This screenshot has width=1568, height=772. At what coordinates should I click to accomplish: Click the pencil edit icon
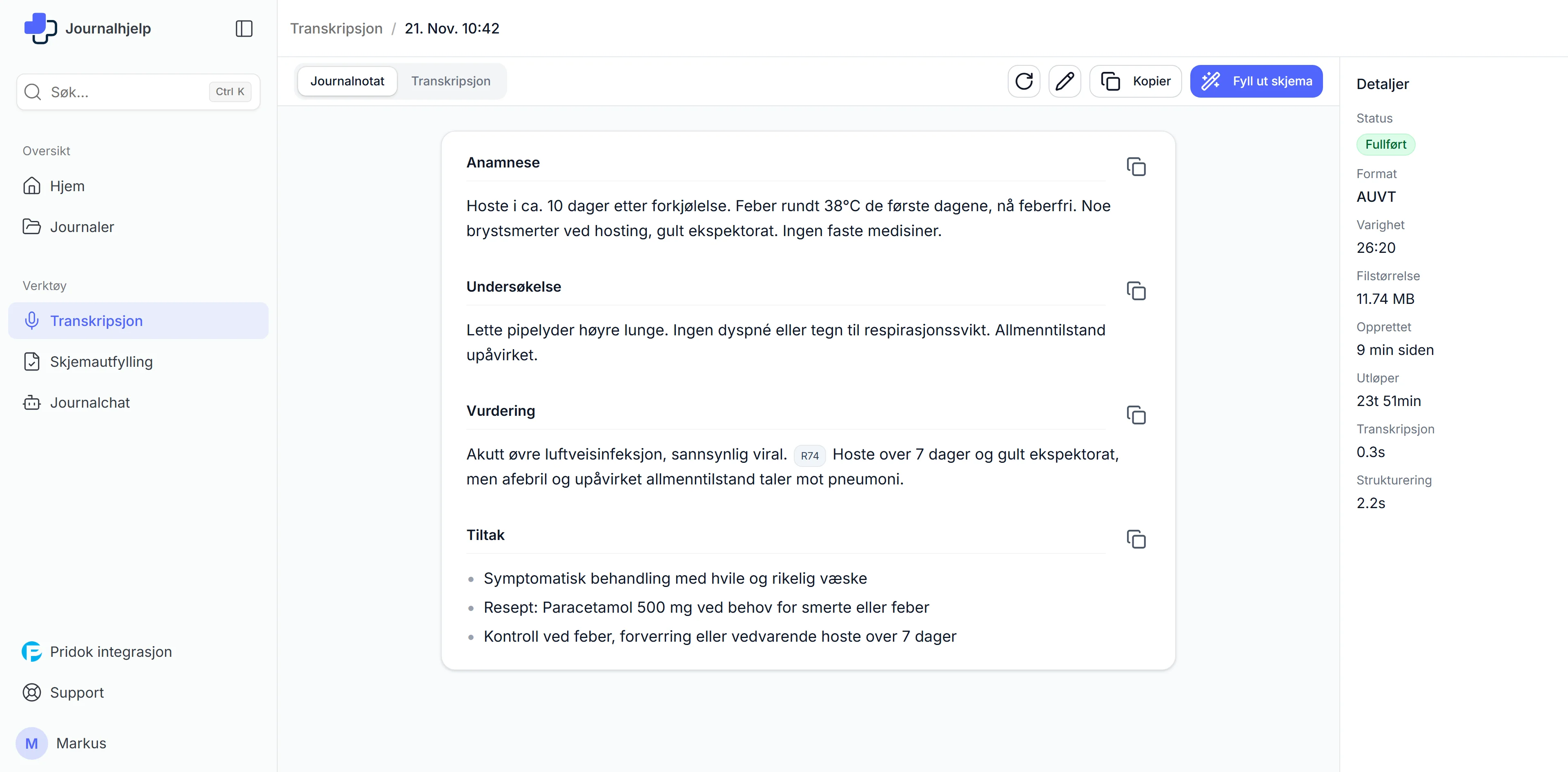(x=1065, y=81)
